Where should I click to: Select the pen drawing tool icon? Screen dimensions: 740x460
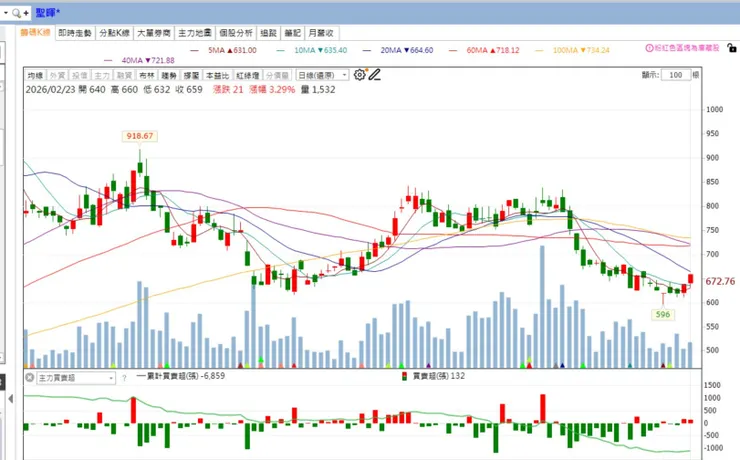point(375,75)
